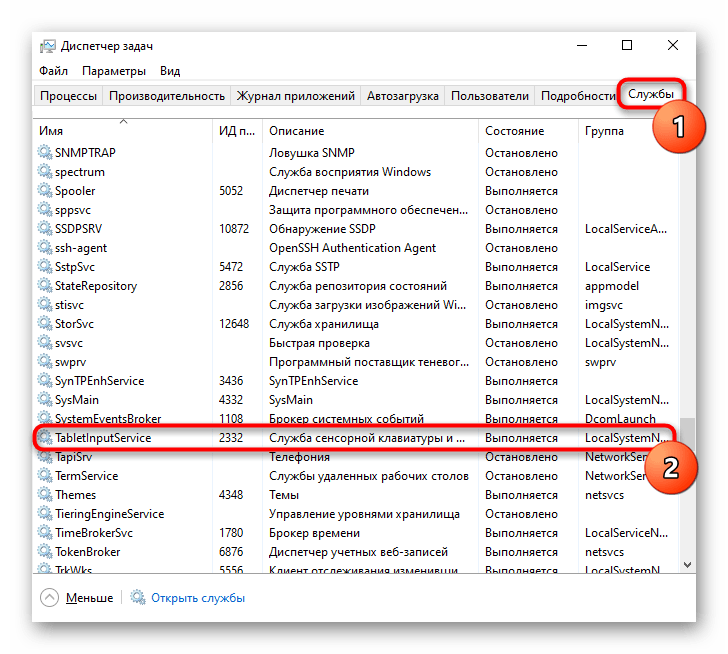
Task: Click the vertical scrollbar thumb
Action: tap(688, 436)
